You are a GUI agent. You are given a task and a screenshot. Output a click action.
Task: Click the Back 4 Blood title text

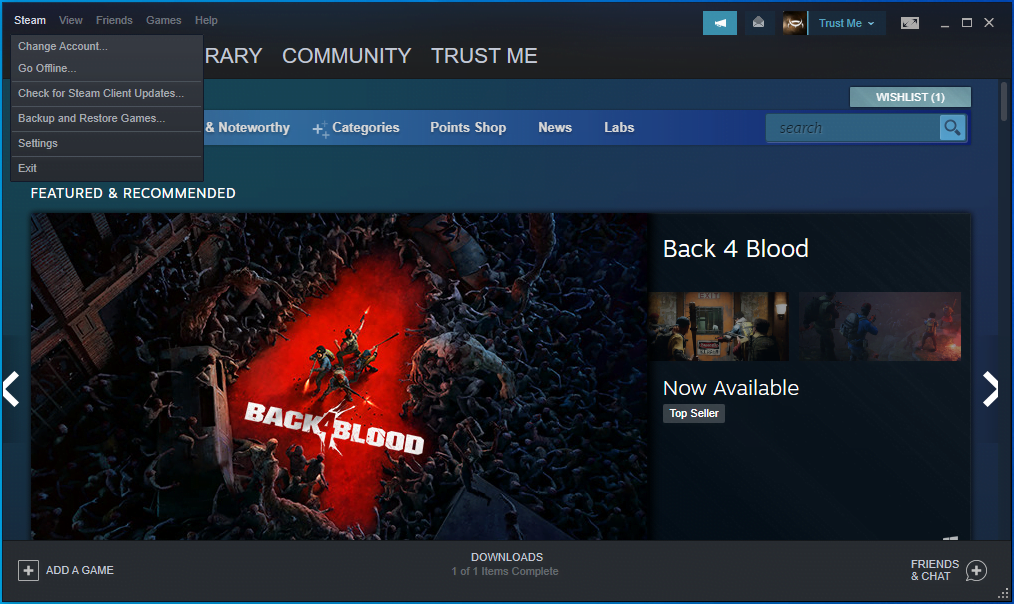[735, 249]
